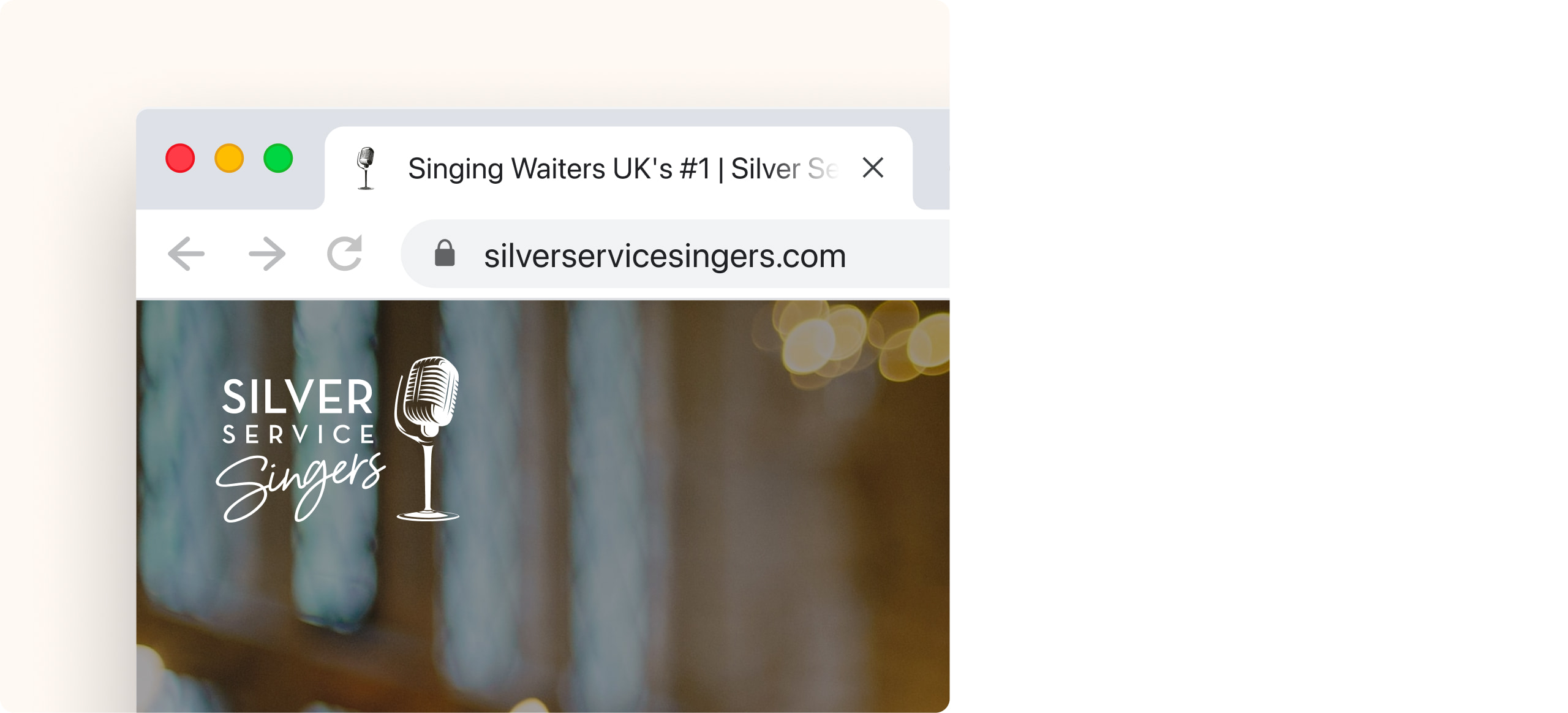The height and width of the screenshot is (713, 1568).
Task: Click the silverservicesingers.com URL text
Action: tap(665, 255)
